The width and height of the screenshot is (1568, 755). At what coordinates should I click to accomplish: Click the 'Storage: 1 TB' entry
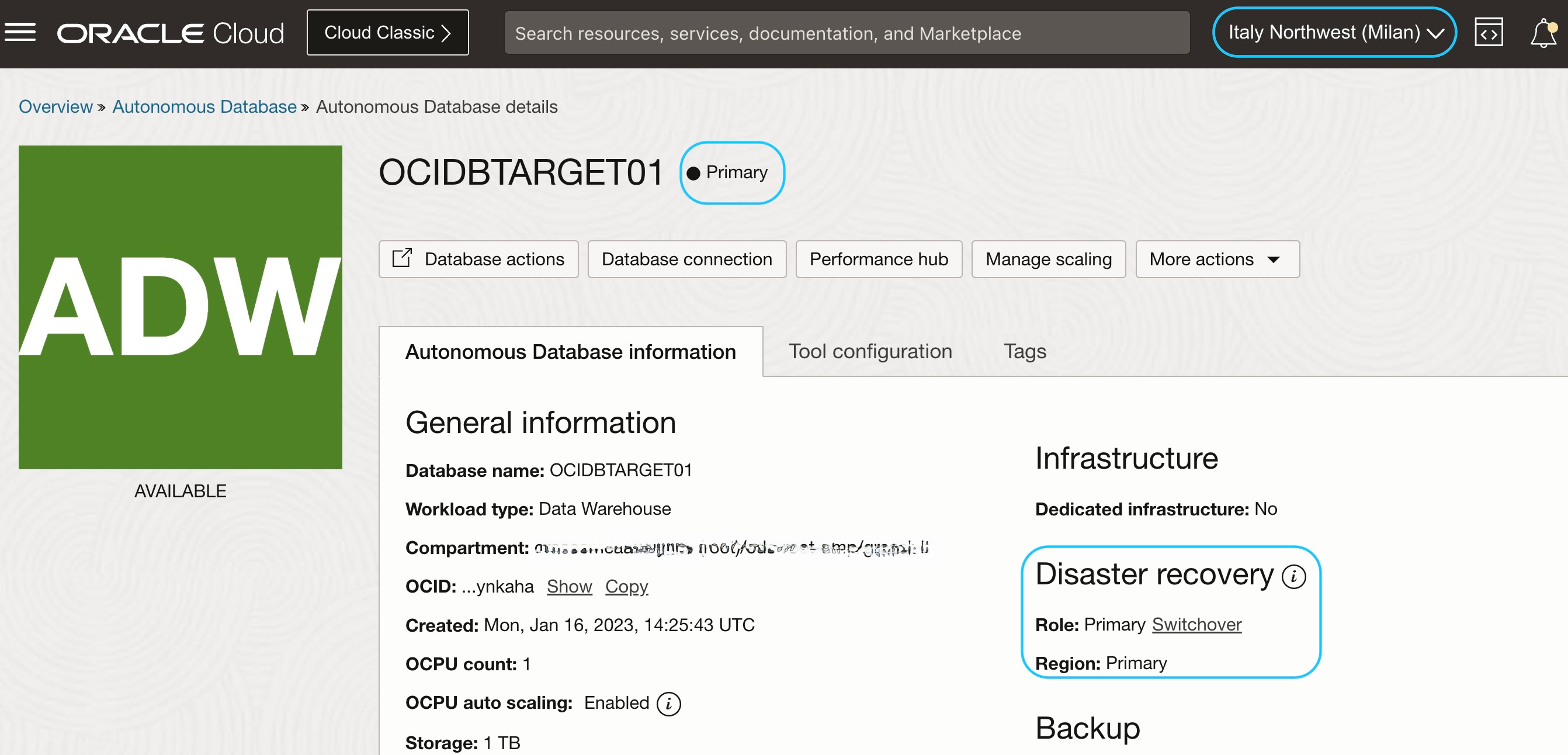click(x=463, y=743)
